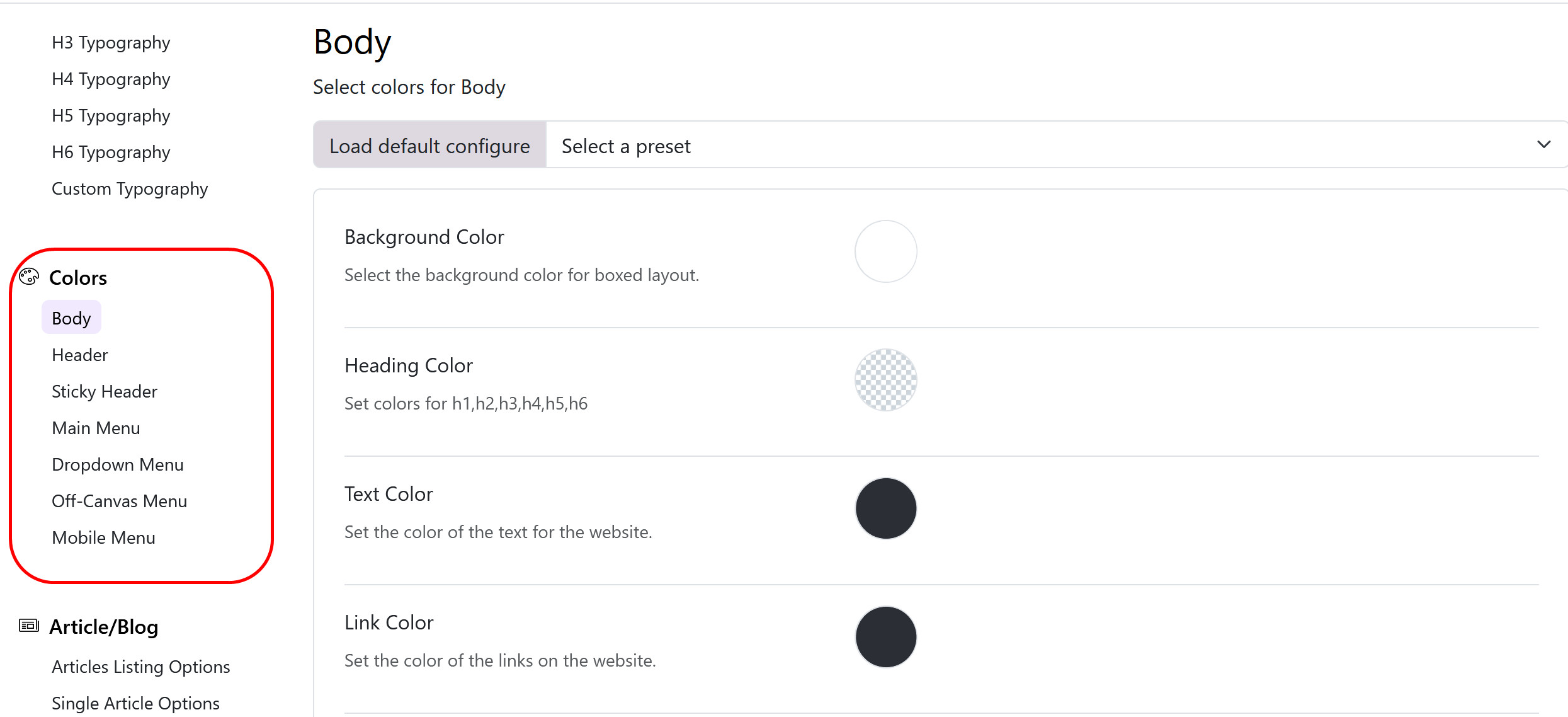1568x717 pixels.
Task: Open Main Menu color settings
Action: click(x=96, y=428)
